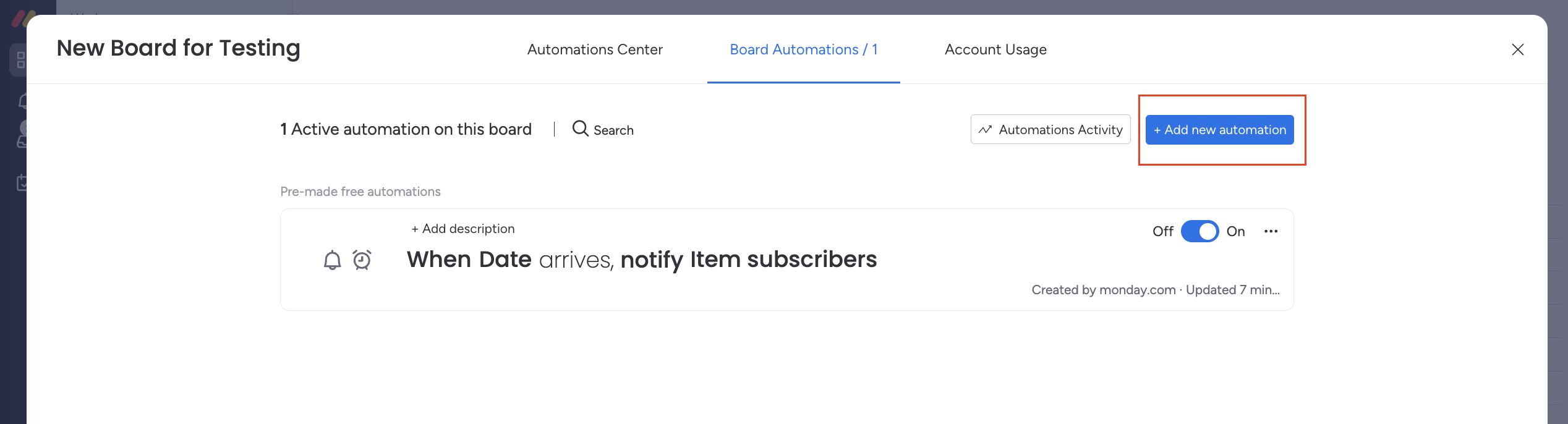The width and height of the screenshot is (1568, 424).
Task: Open the three-dot menu for the automation
Action: coord(1271,231)
